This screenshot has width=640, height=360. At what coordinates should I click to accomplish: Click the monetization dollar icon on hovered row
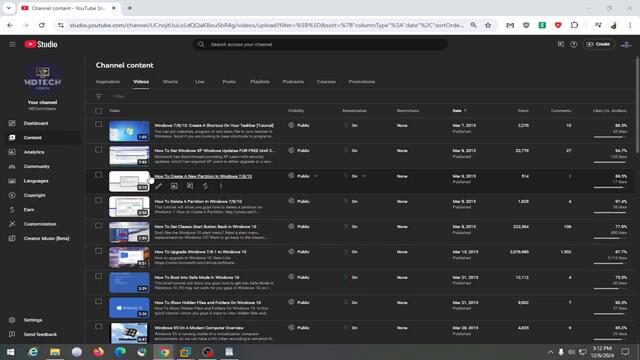[205, 186]
